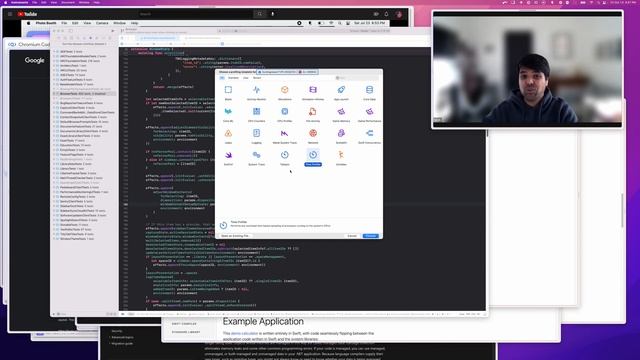Click the blue Choose button
This screenshot has height=360, width=640.
[x=371, y=236]
